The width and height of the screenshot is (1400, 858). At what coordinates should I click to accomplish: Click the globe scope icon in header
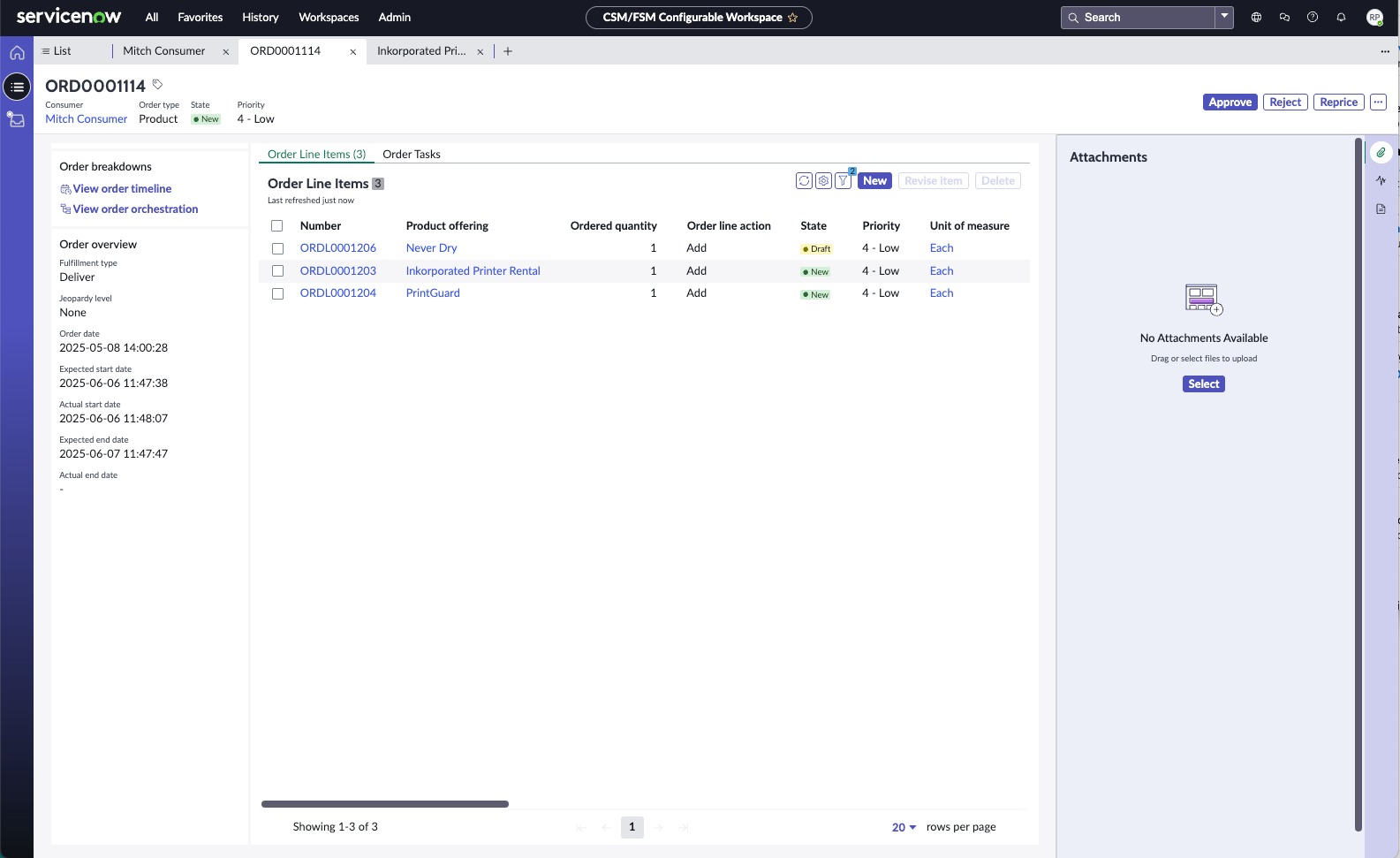click(x=1256, y=17)
